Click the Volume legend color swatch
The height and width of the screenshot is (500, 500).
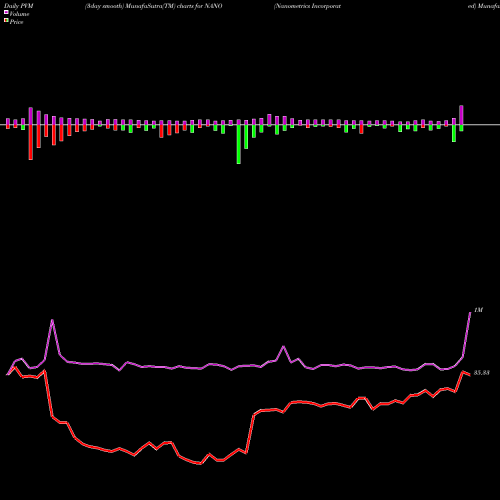coord(6,12)
